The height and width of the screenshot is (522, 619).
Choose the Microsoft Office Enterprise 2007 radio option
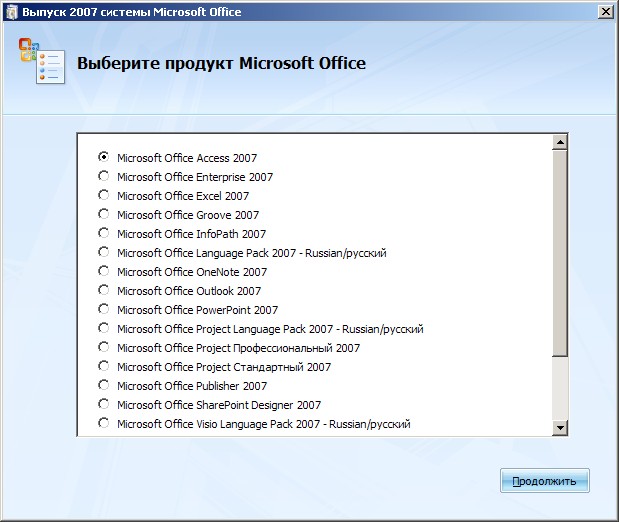click(x=103, y=176)
